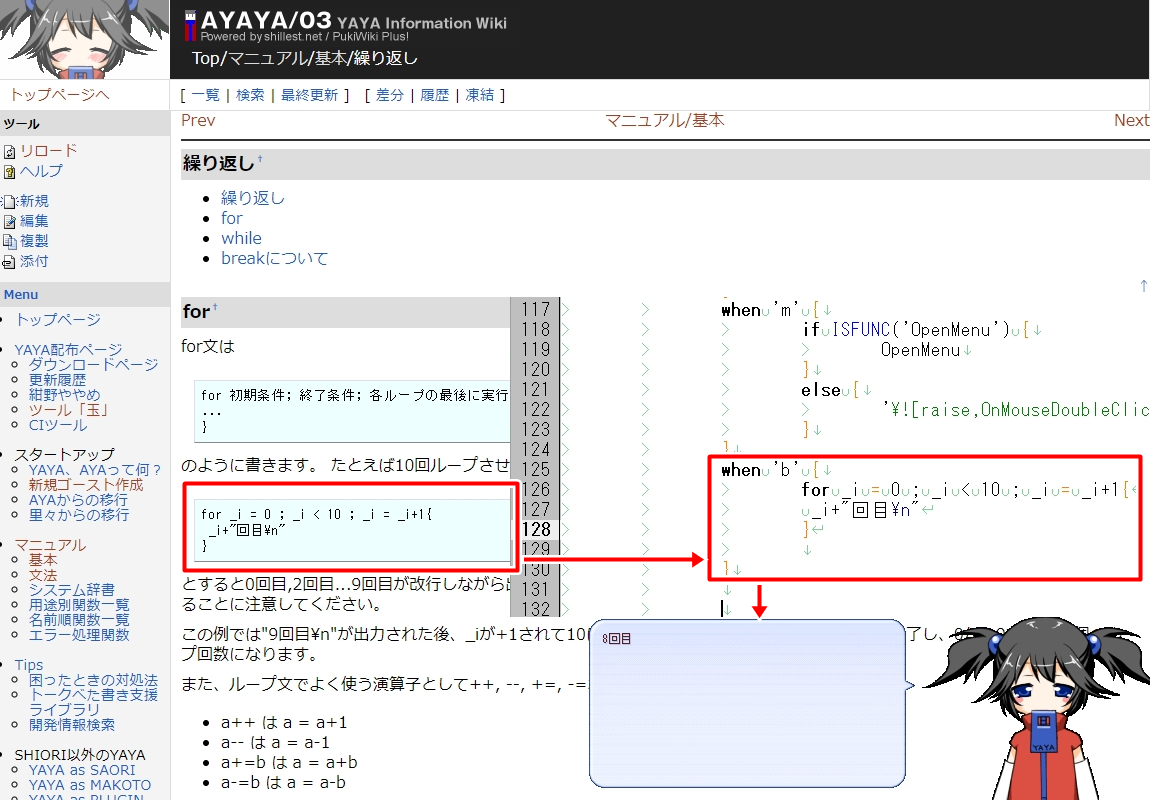
Task: Click the attach icon beside 添付
Action: (x=10, y=262)
